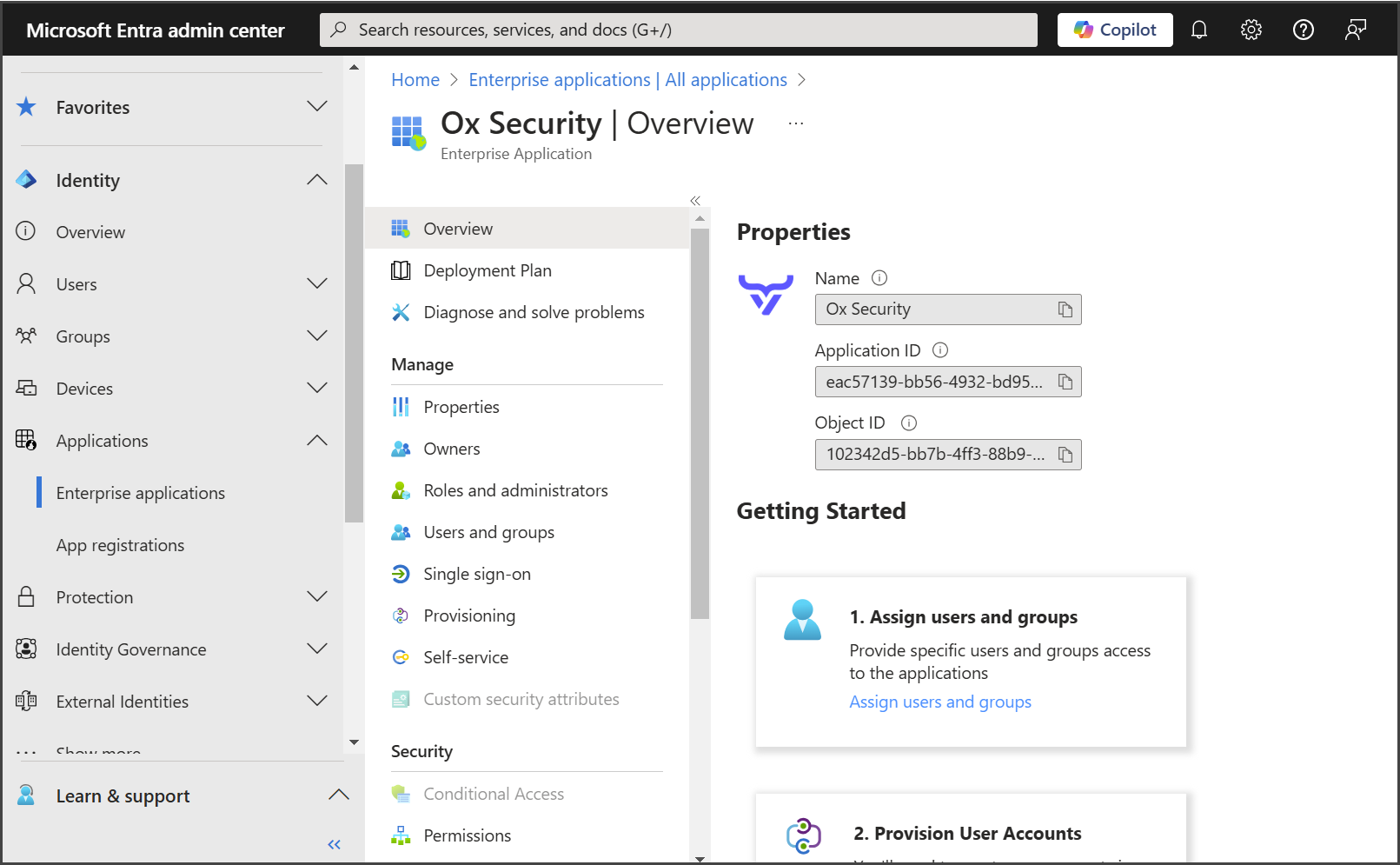1400x865 pixels.
Task: Show info tooltip next to Application ID
Action: [x=940, y=350]
